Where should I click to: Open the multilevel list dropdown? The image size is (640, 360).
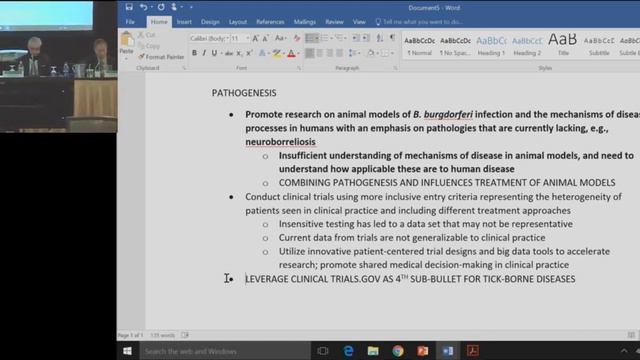[345, 38]
